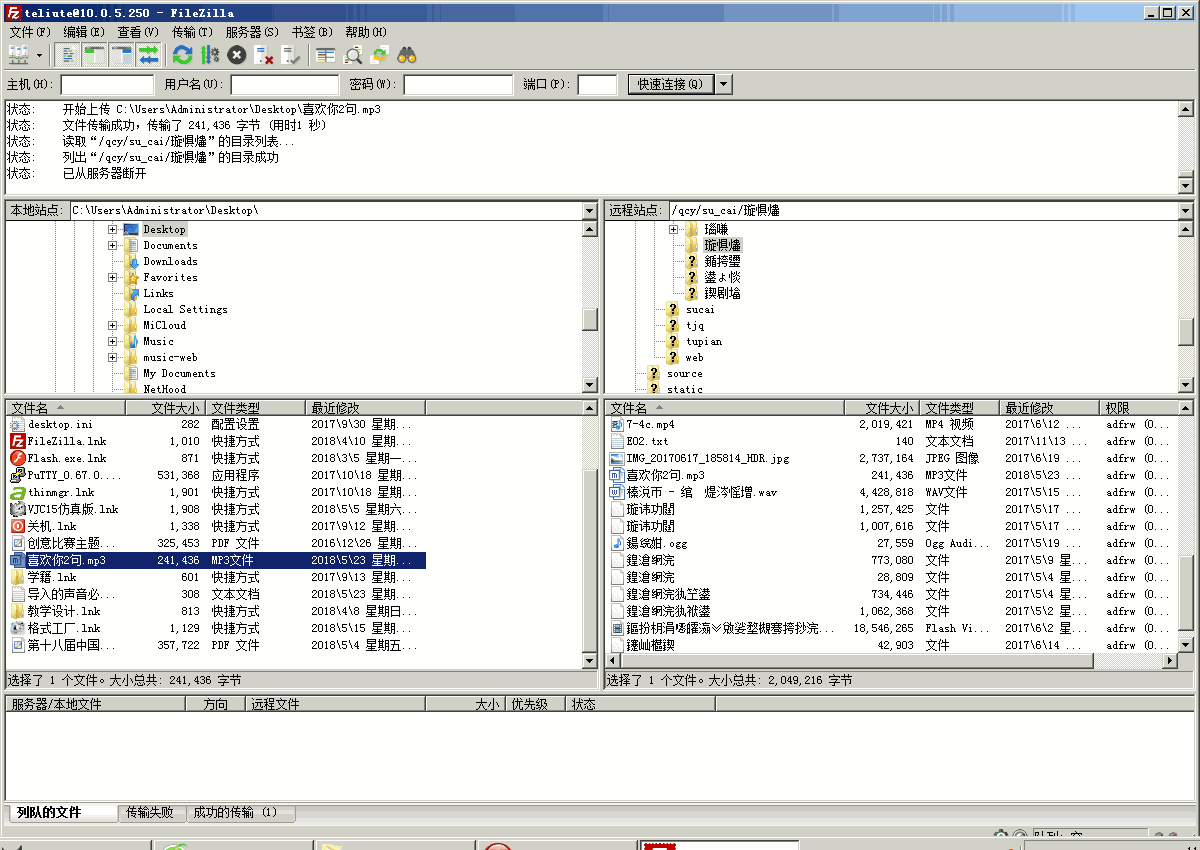This screenshot has height=850, width=1200.
Task: Click the 用户名 username input field
Action: click(285, 85)
